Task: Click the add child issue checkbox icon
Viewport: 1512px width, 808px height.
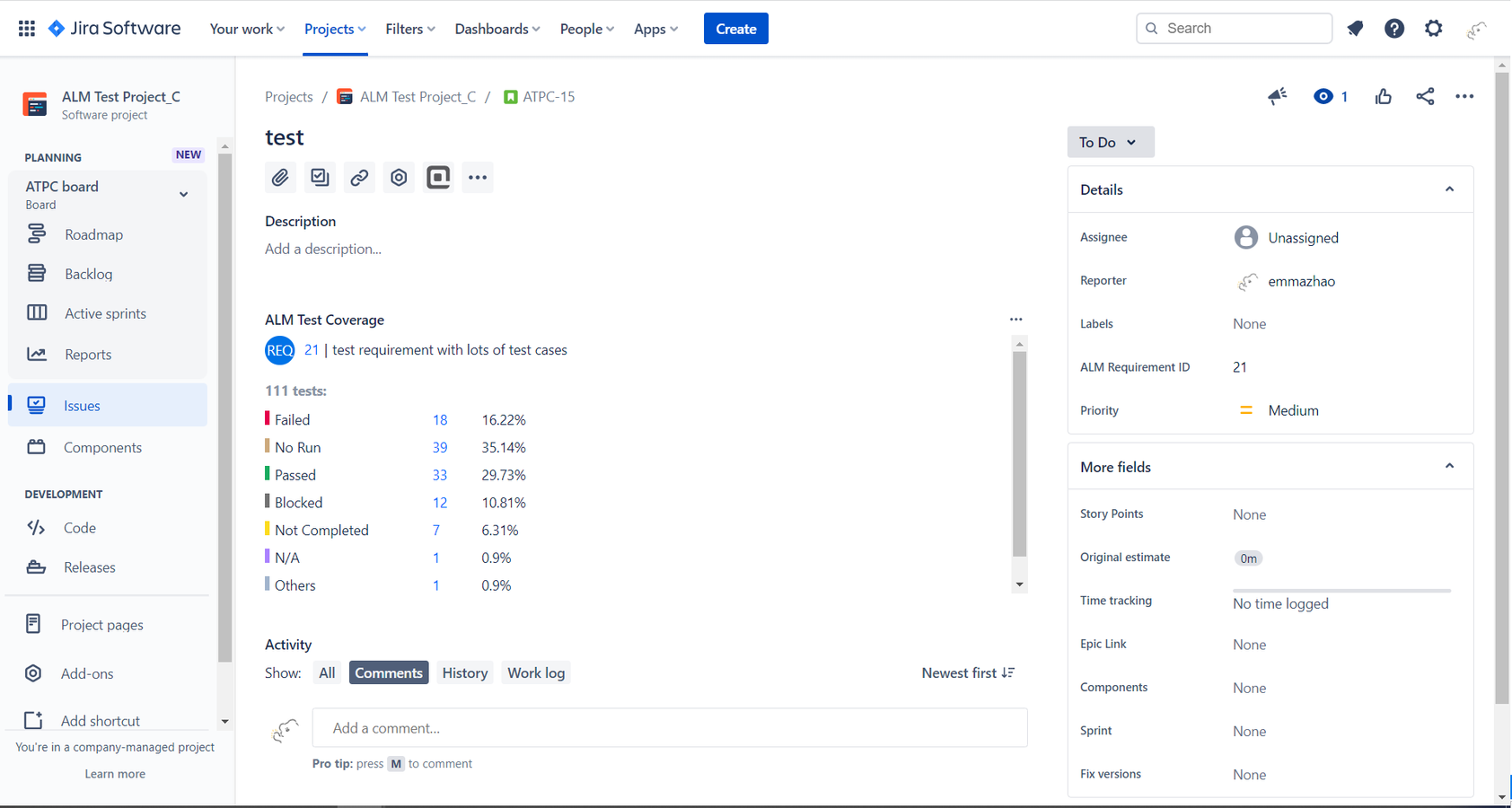Action: coord(320,178)
